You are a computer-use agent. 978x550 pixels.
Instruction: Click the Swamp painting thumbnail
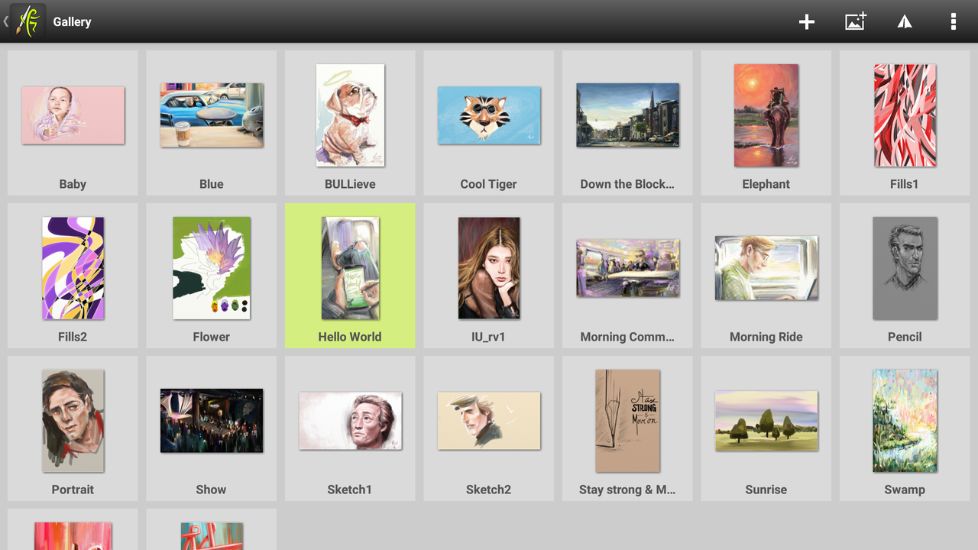point(904,421)
